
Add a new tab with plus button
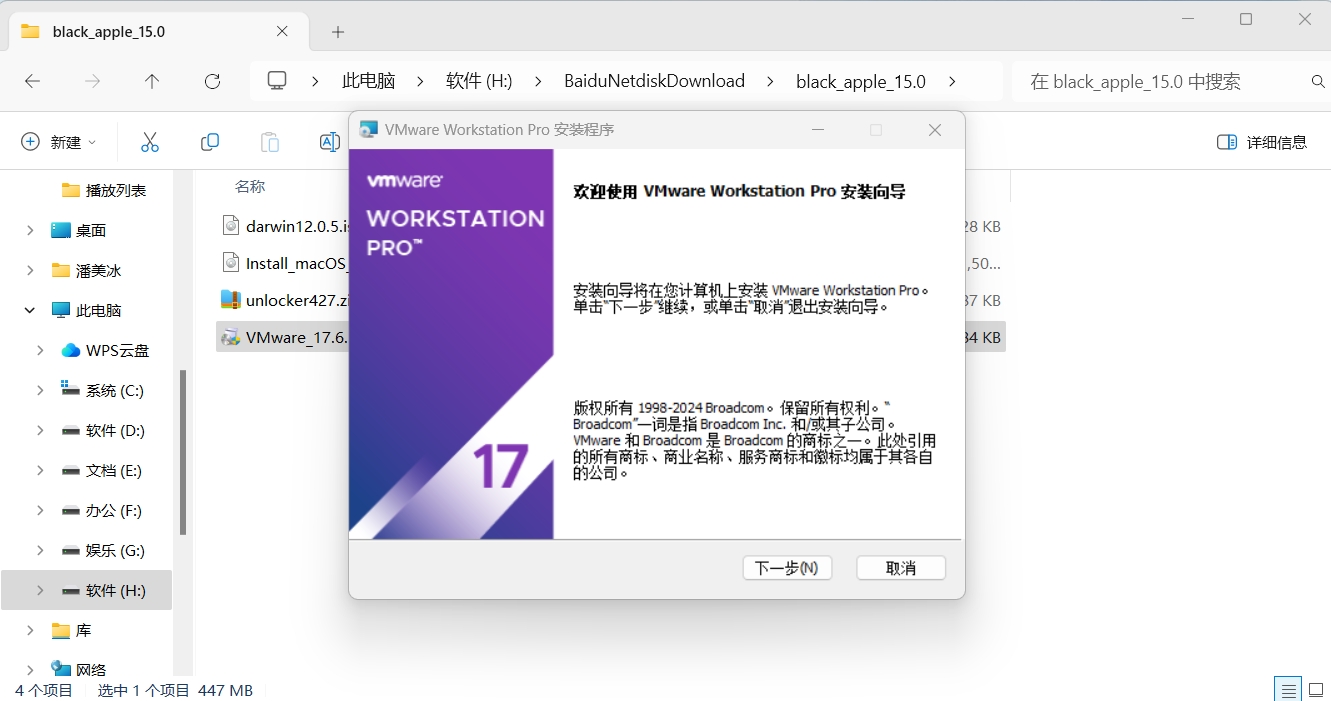[x=338, y=31]
